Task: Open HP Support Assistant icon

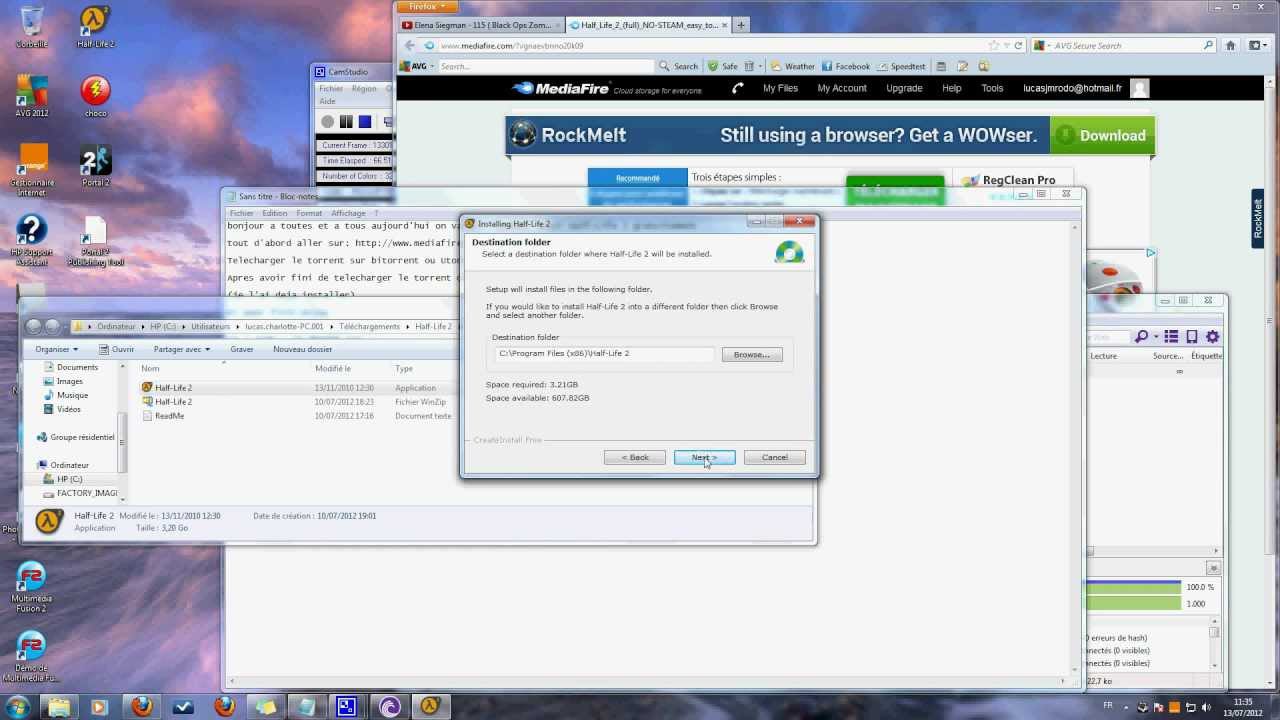Action: pyautogui.click(x=31, y=240)
